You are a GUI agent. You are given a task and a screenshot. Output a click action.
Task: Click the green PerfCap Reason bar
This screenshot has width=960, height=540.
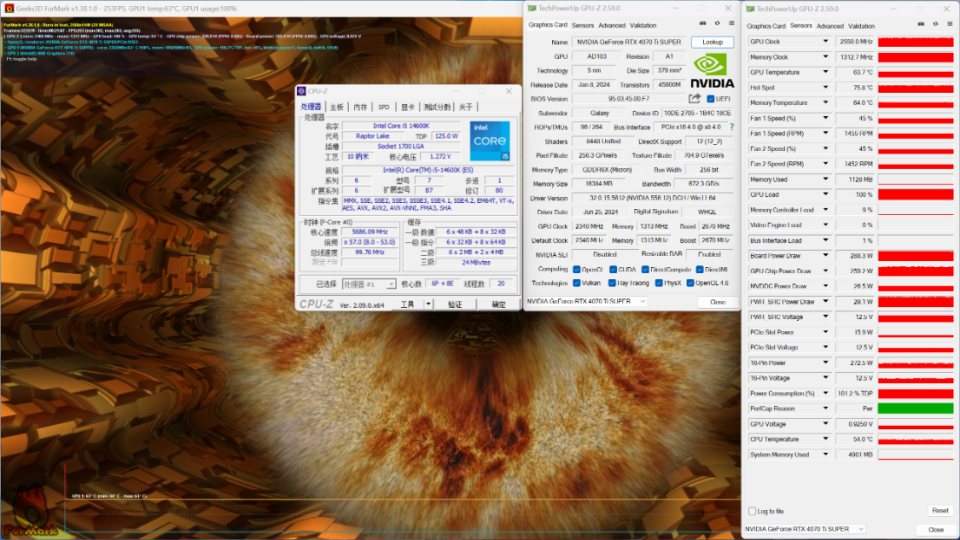point(915,408)
